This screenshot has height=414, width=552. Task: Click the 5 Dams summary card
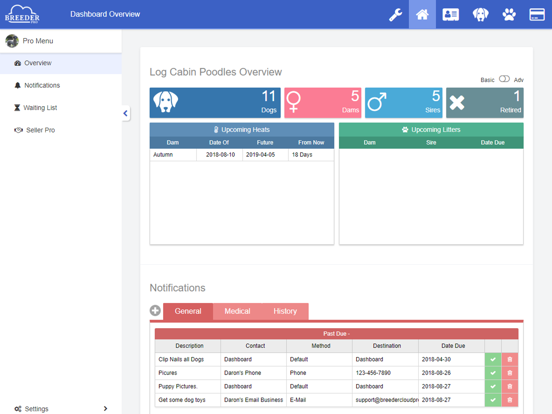click(323, 103)
